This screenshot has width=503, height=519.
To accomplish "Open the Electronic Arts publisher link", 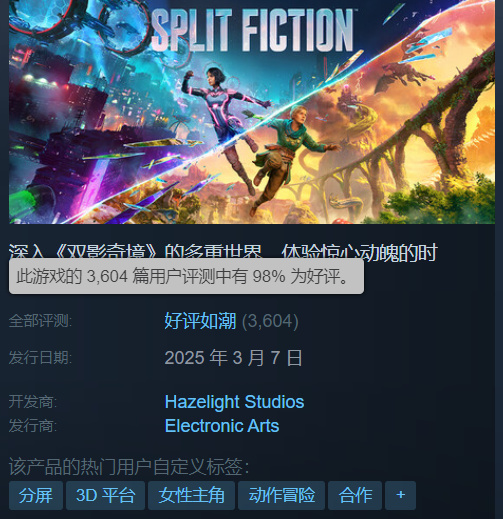I will click(x=222, y=426).
